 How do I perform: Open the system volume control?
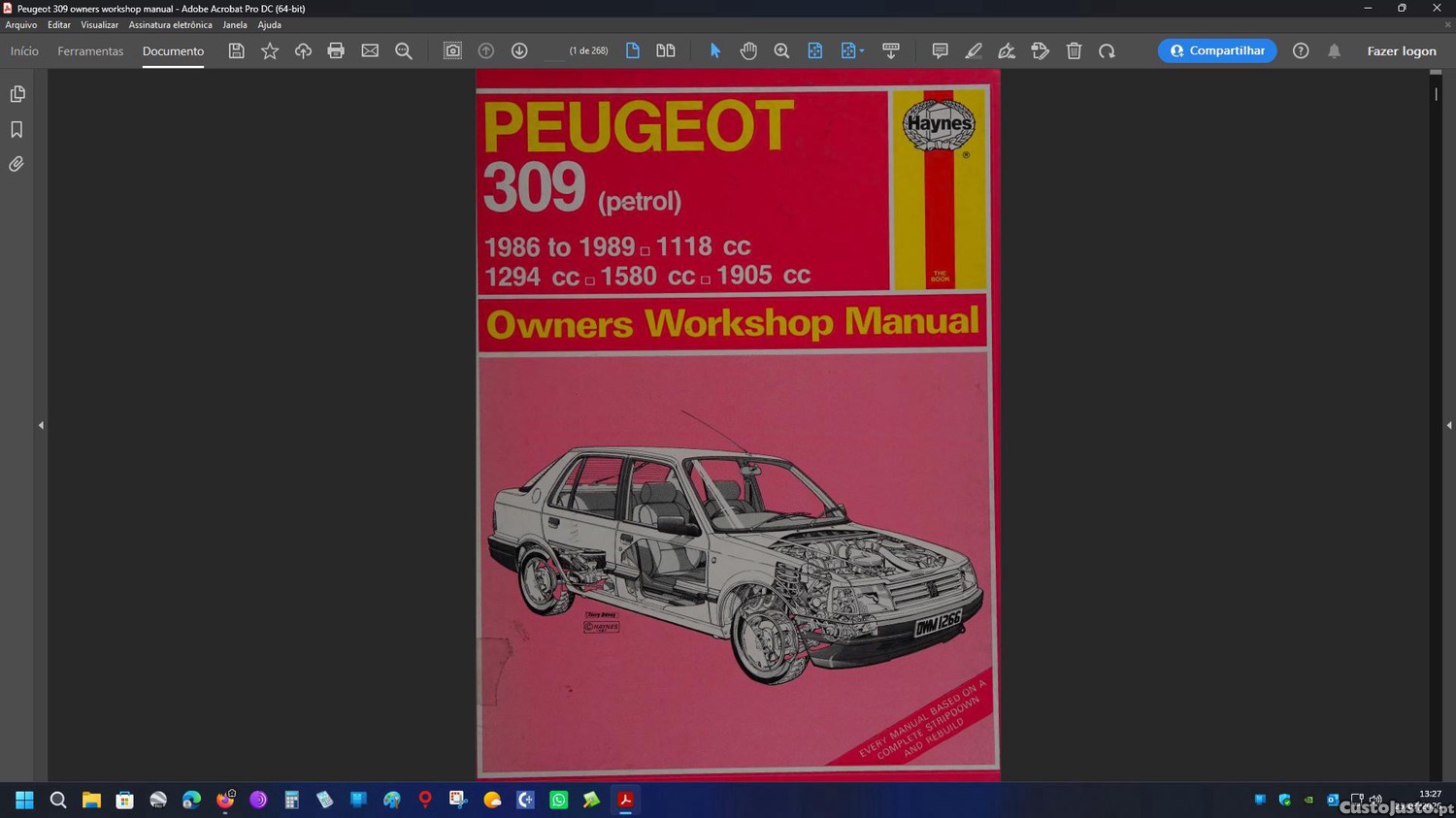(x=1375, y=800)
